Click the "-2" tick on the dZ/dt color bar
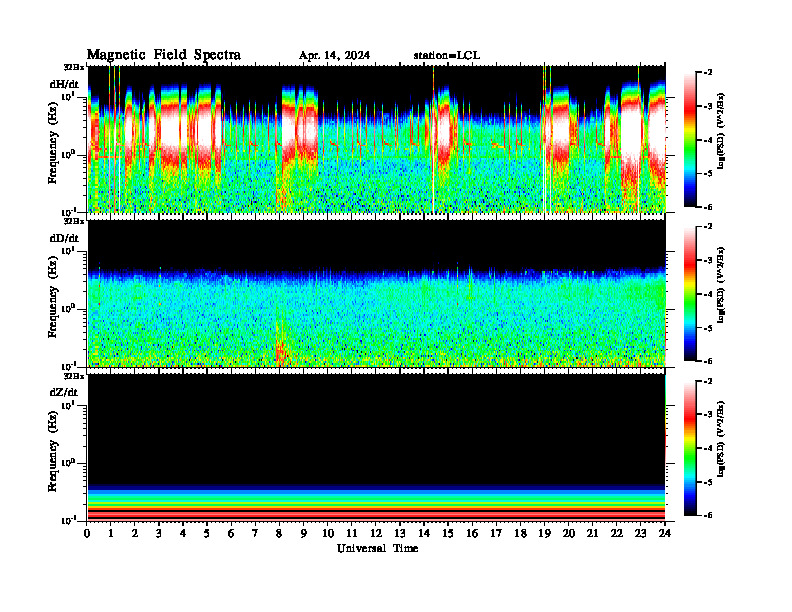This screenshot has height=612, width=792. 708,381
